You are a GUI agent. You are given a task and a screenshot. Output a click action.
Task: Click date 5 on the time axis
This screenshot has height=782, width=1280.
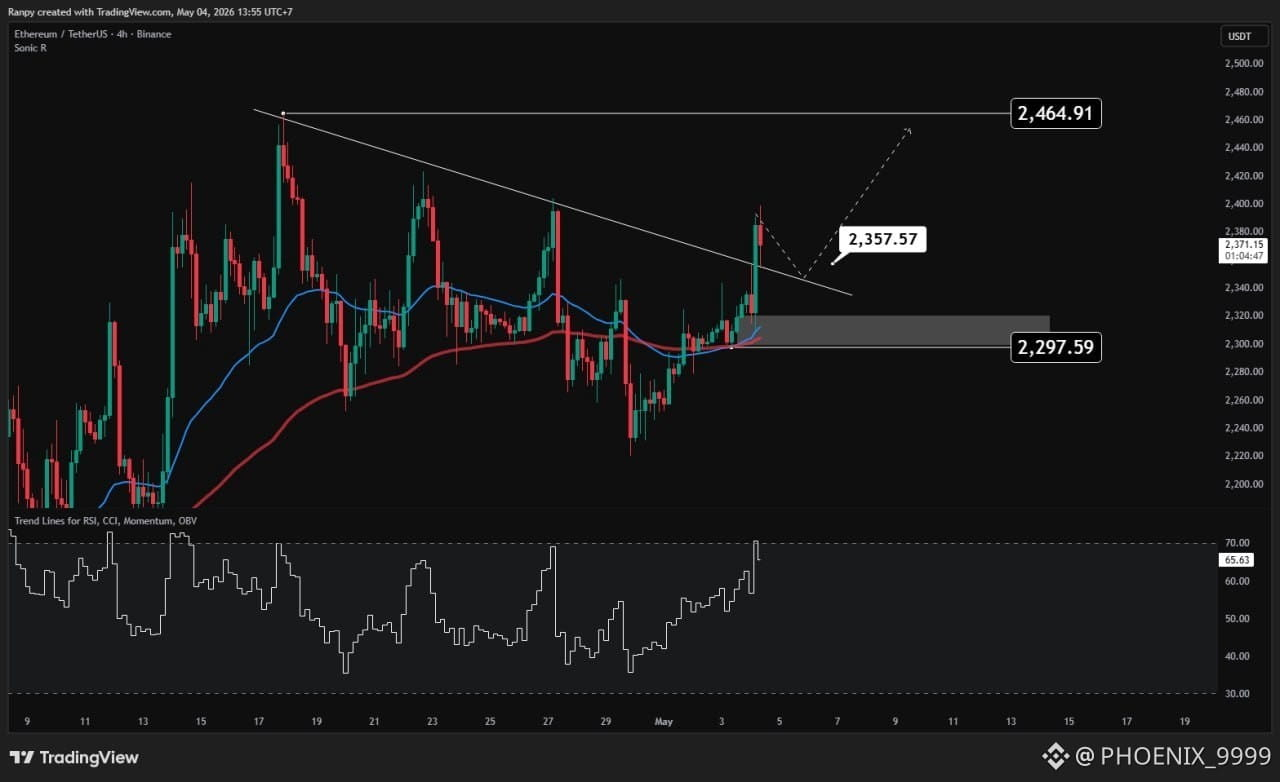pyautogui.click(x=781, y=720)
